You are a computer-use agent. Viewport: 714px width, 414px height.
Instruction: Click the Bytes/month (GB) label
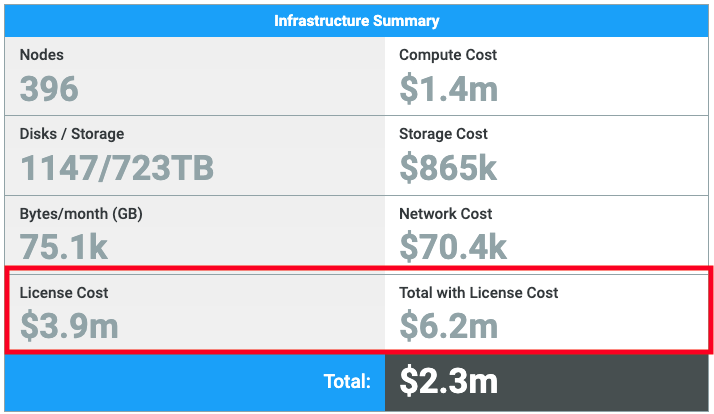80,214
